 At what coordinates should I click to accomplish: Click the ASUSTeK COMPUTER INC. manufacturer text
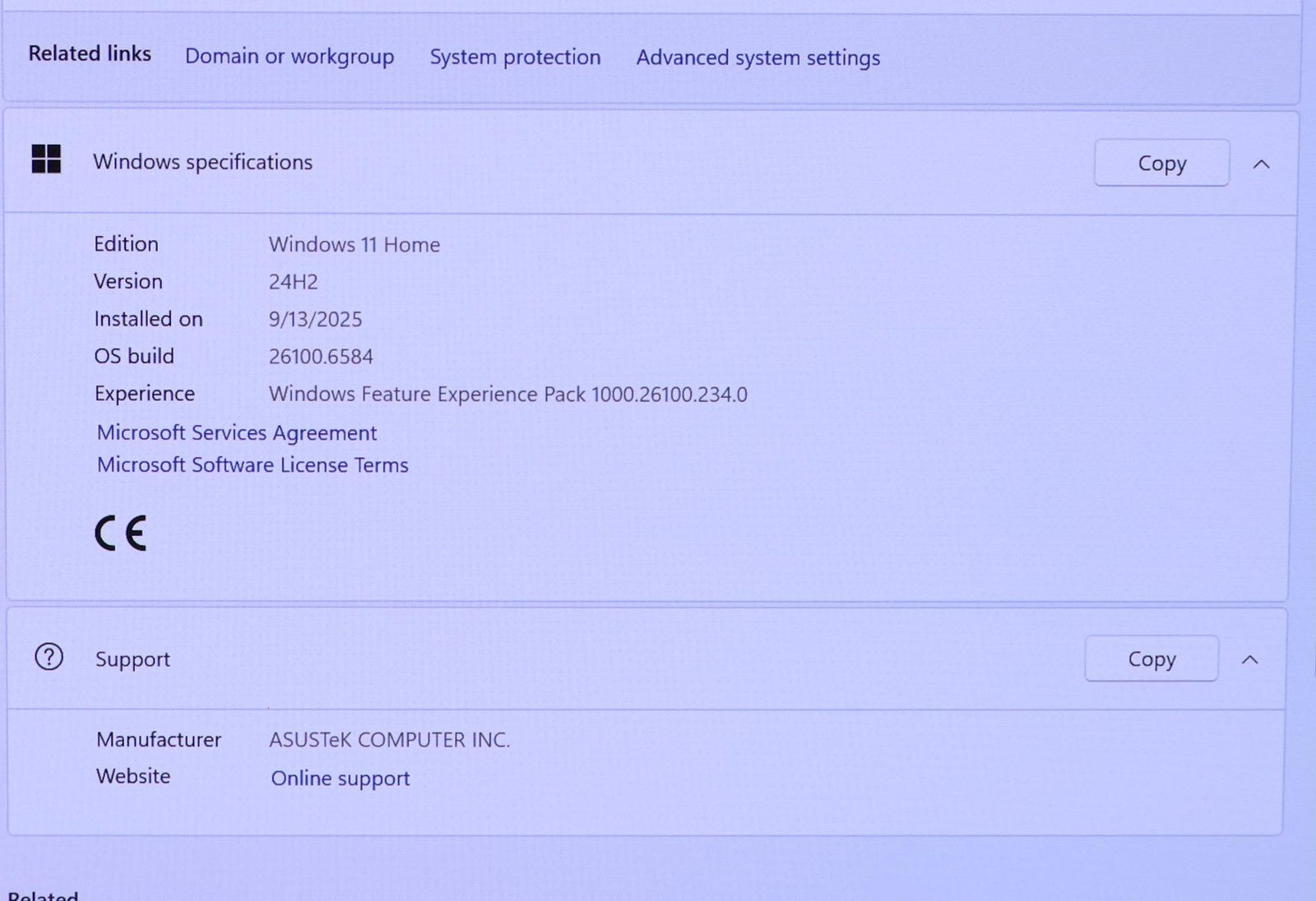pos(389,740)
